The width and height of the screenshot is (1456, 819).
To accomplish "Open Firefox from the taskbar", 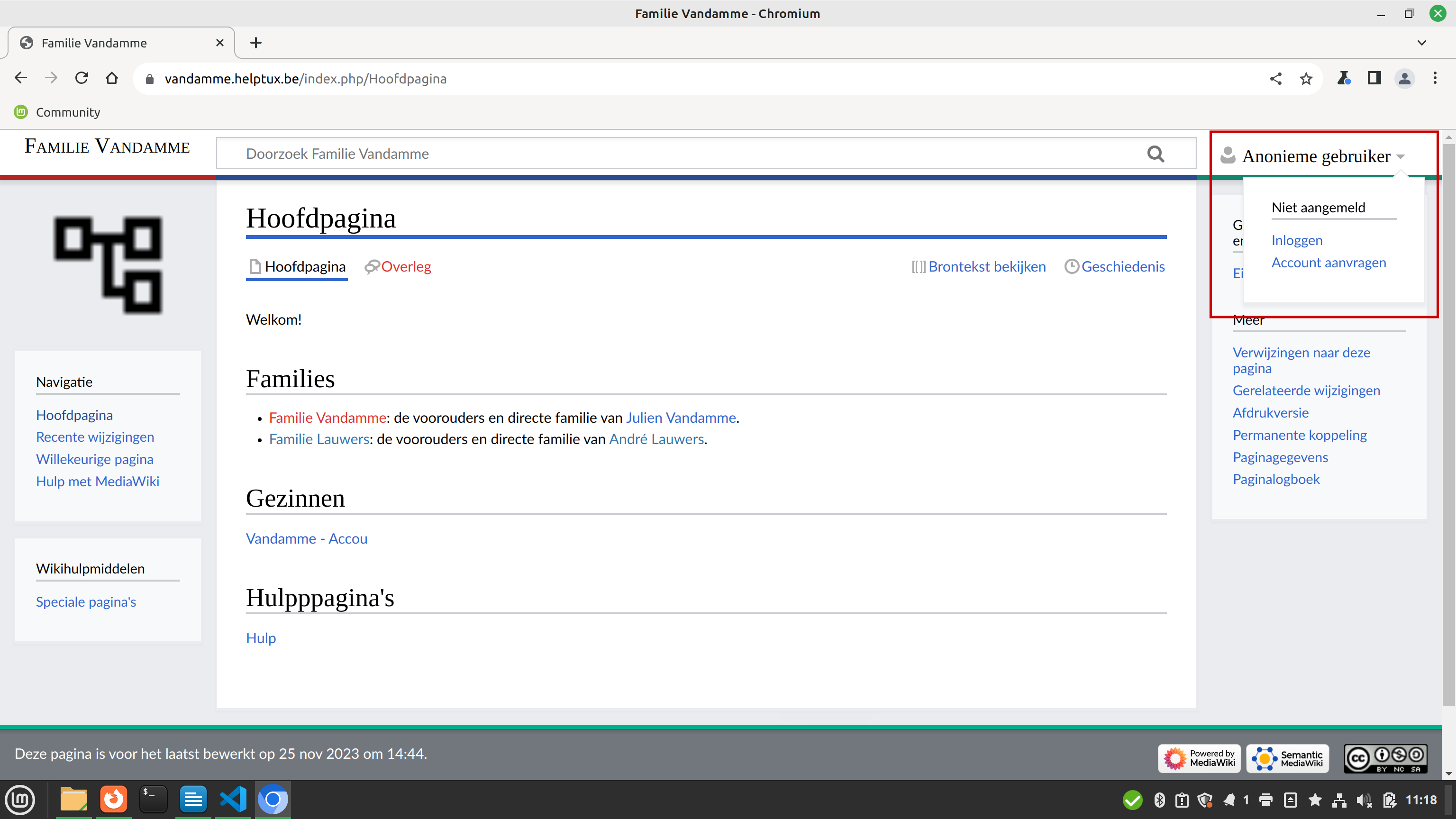I will tap(114, 799).
